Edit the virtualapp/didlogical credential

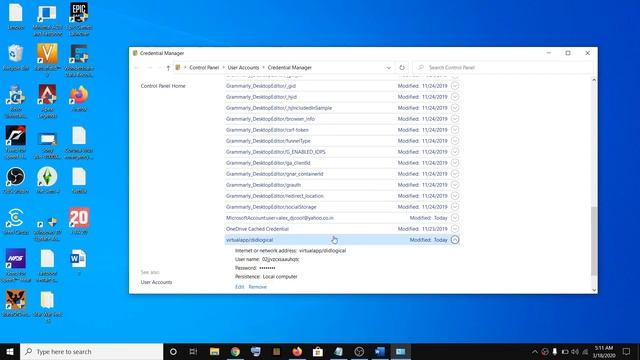tap(239, 287)
